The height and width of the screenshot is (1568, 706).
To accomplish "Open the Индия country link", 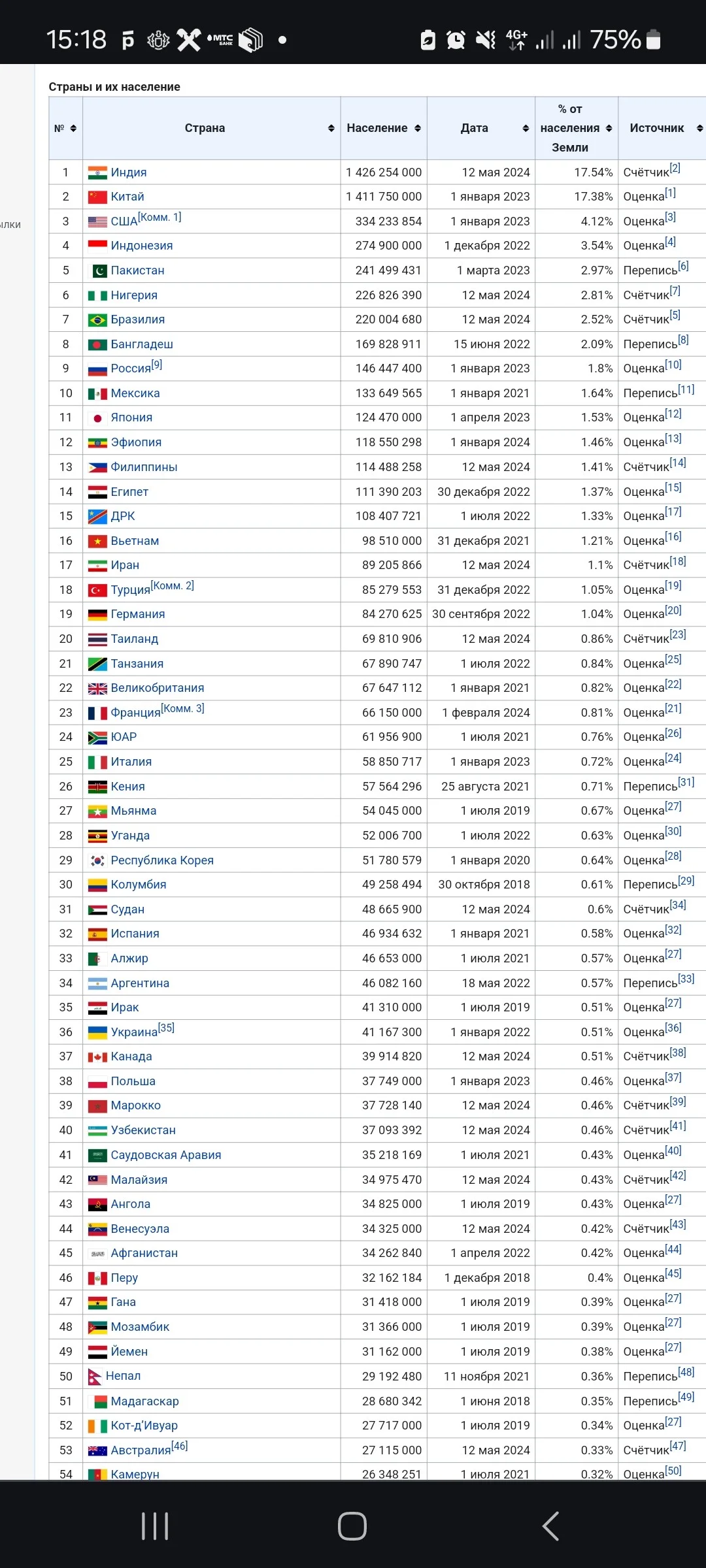I will pos(129,172).
